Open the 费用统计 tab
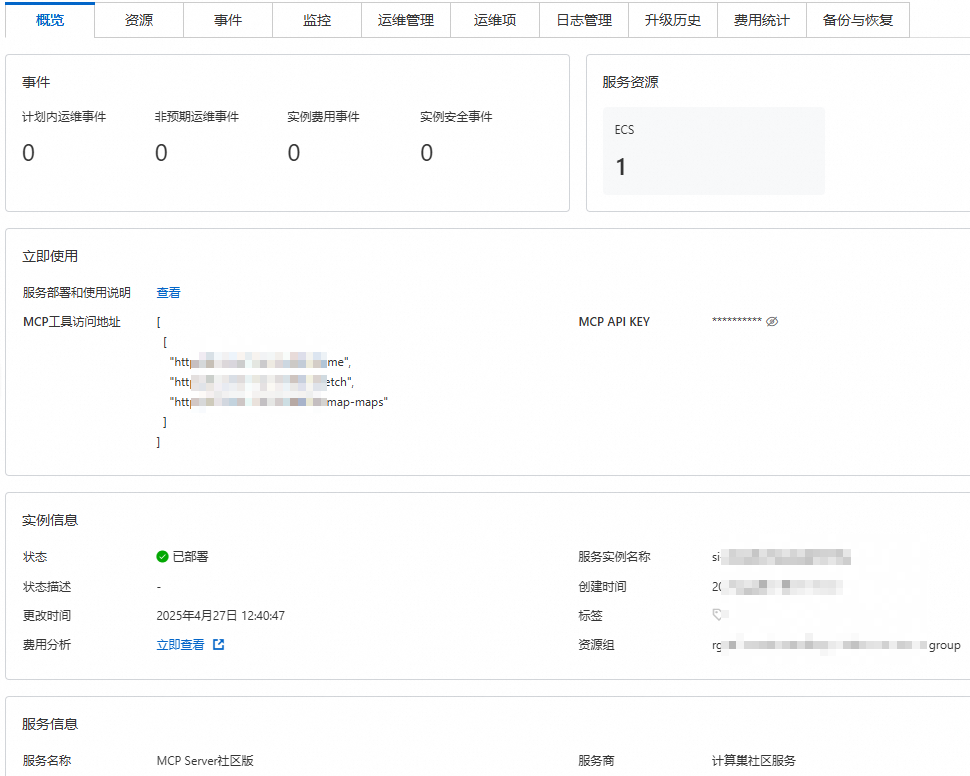 (762, 20)
